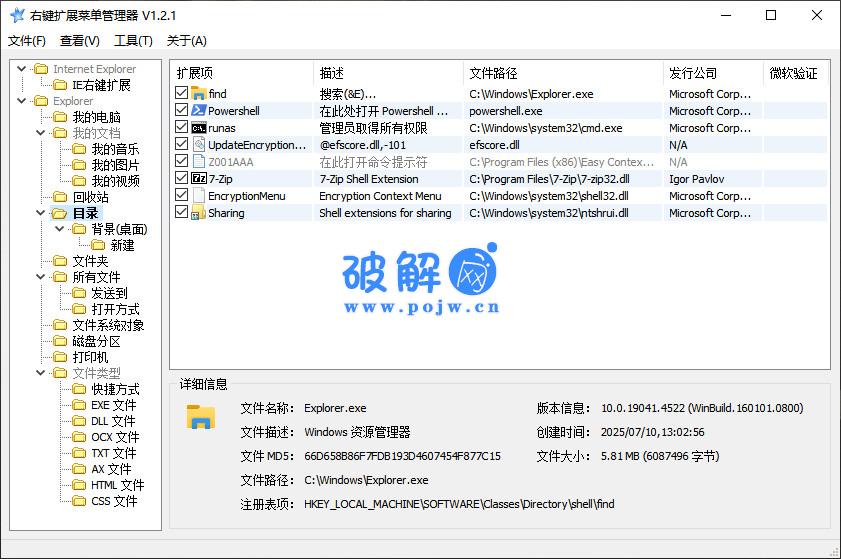
Task: Collapse the Explorer tree node
Action: (21, 101)
